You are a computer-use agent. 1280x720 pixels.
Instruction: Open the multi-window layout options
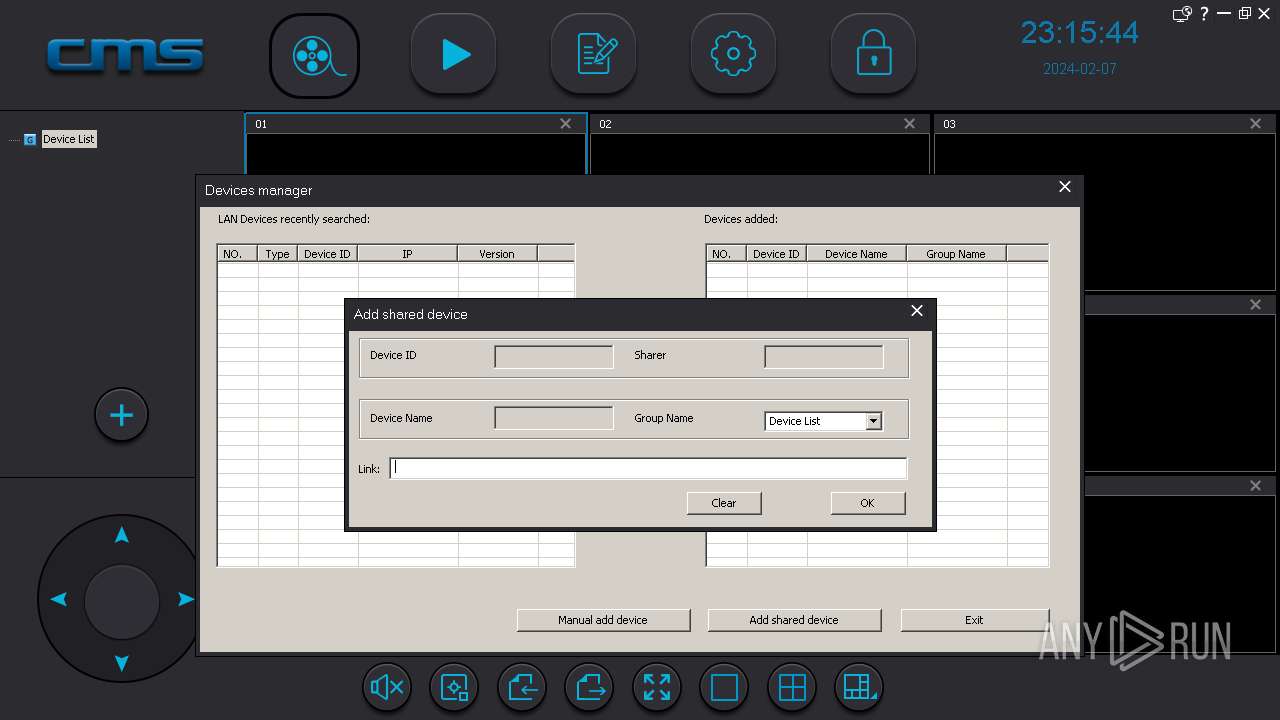(859, 687)
